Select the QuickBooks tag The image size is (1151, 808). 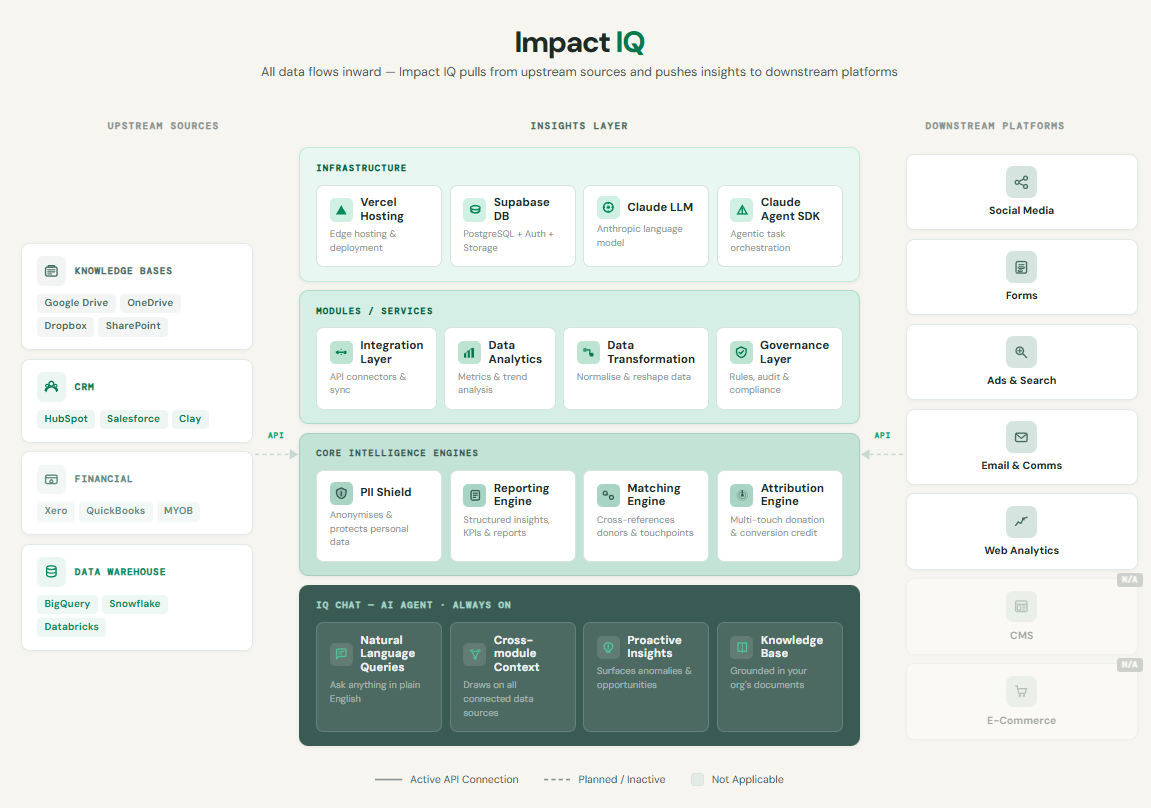(x=115, y=512)
